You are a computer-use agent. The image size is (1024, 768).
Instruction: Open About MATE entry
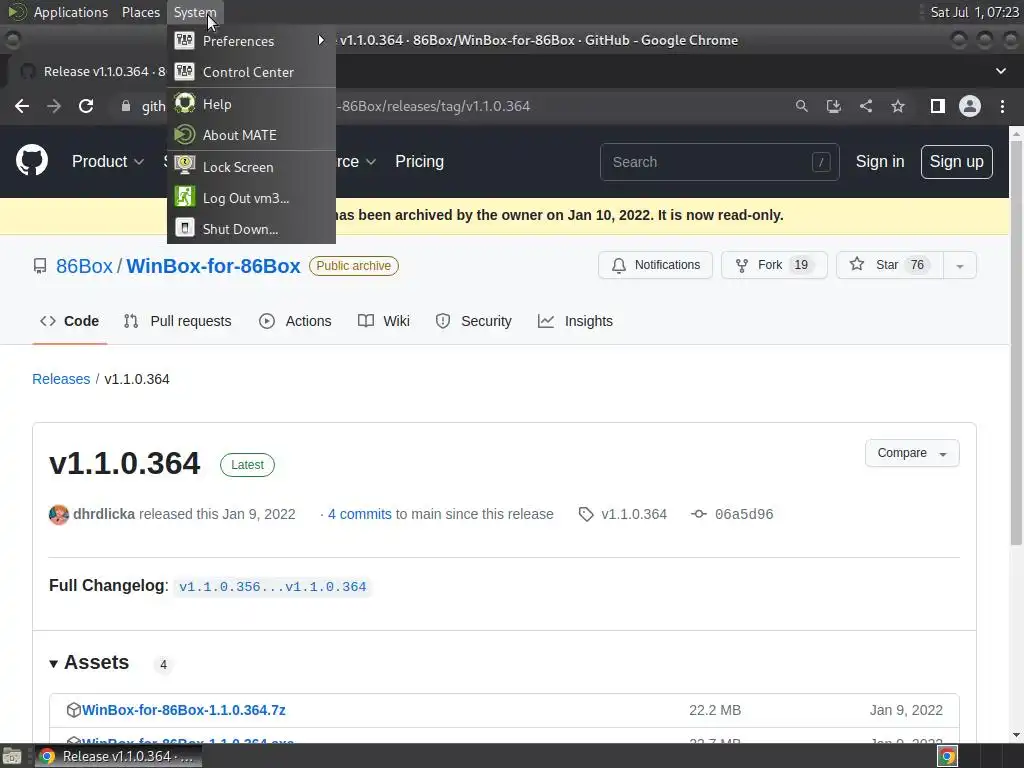(x=251, y=135)
